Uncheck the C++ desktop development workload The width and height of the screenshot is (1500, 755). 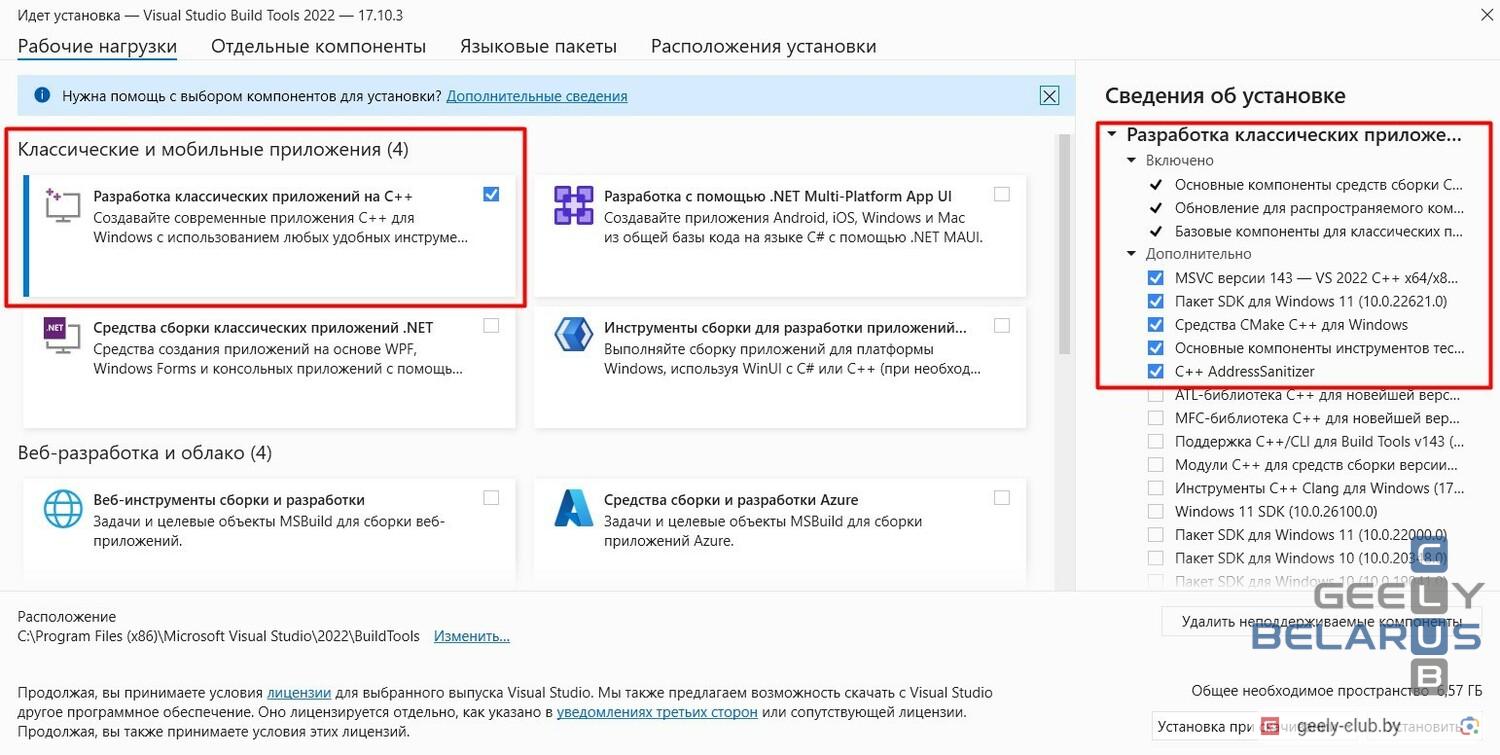click(491, 194)
